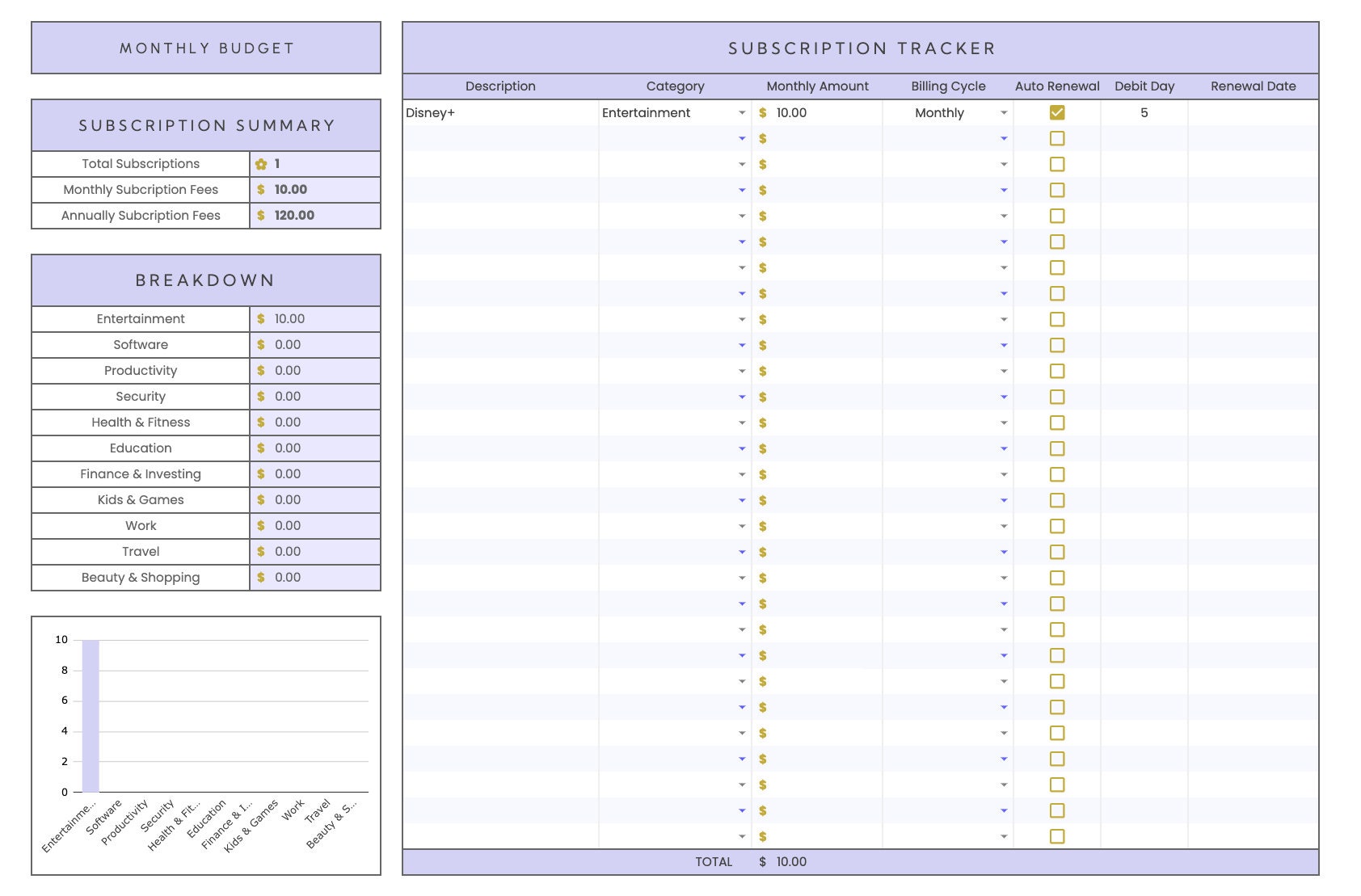Select the Breakdown row labeled Health & Fitness
This screenshot has width=1361, height=896.
coord(141,422)
